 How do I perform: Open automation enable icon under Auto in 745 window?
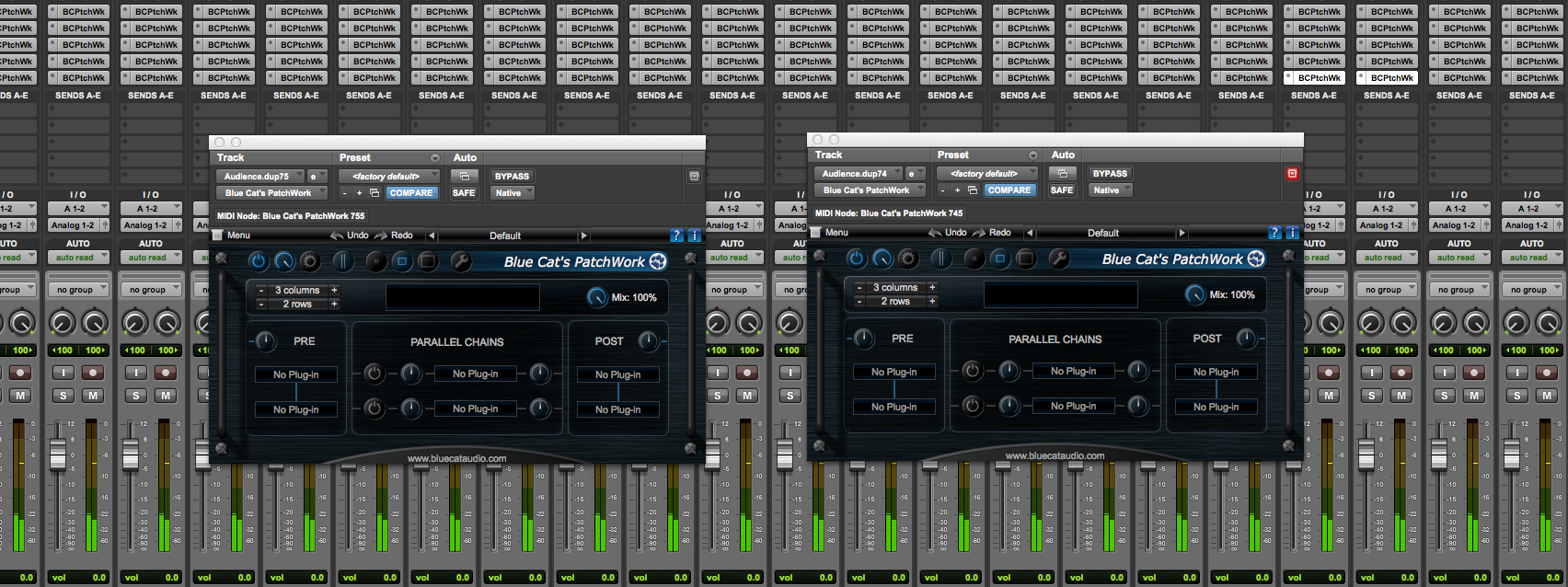pyautogui.click(x=1063, y=174)
